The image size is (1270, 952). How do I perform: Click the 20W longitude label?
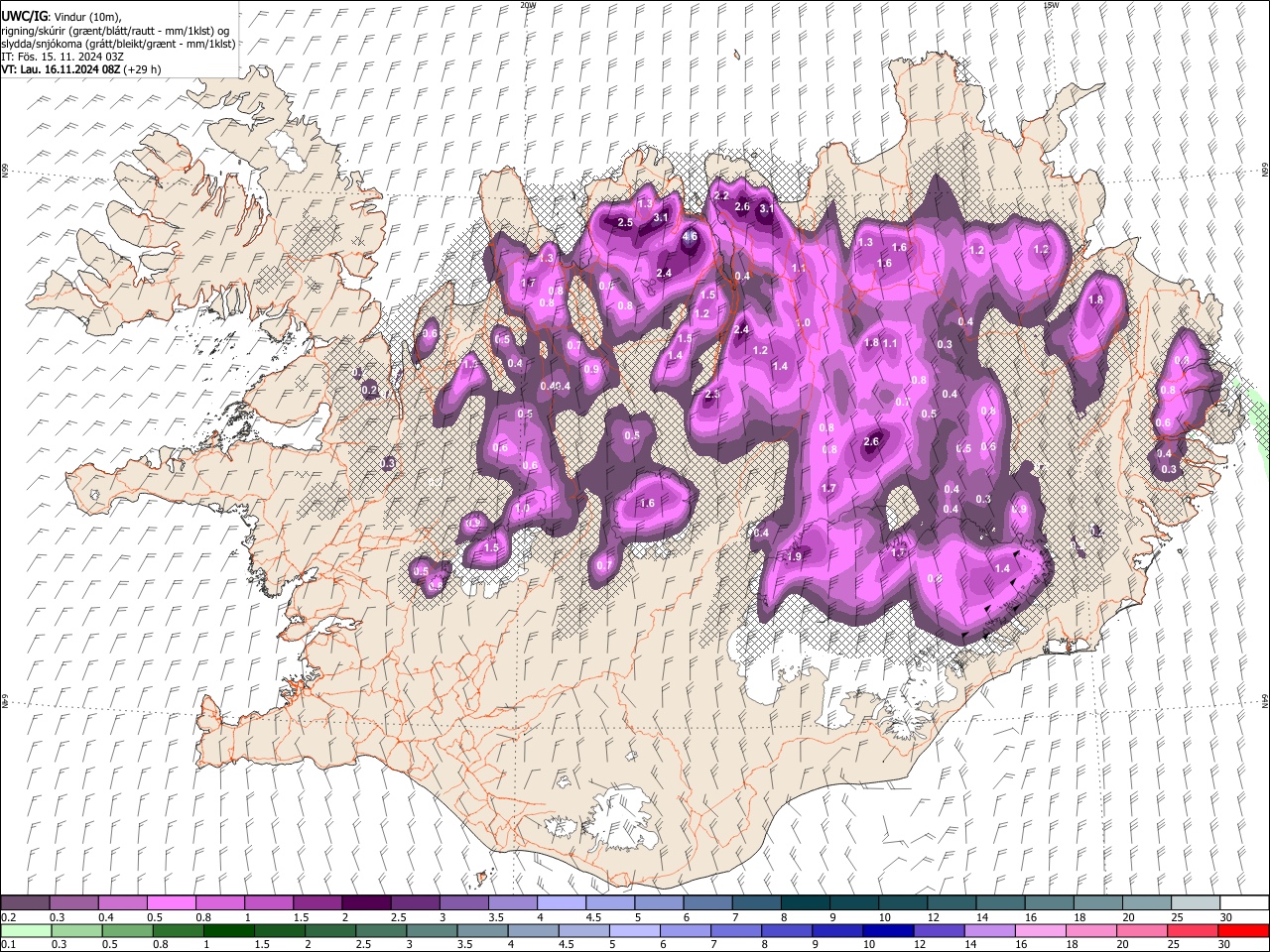tap(527, 5)
